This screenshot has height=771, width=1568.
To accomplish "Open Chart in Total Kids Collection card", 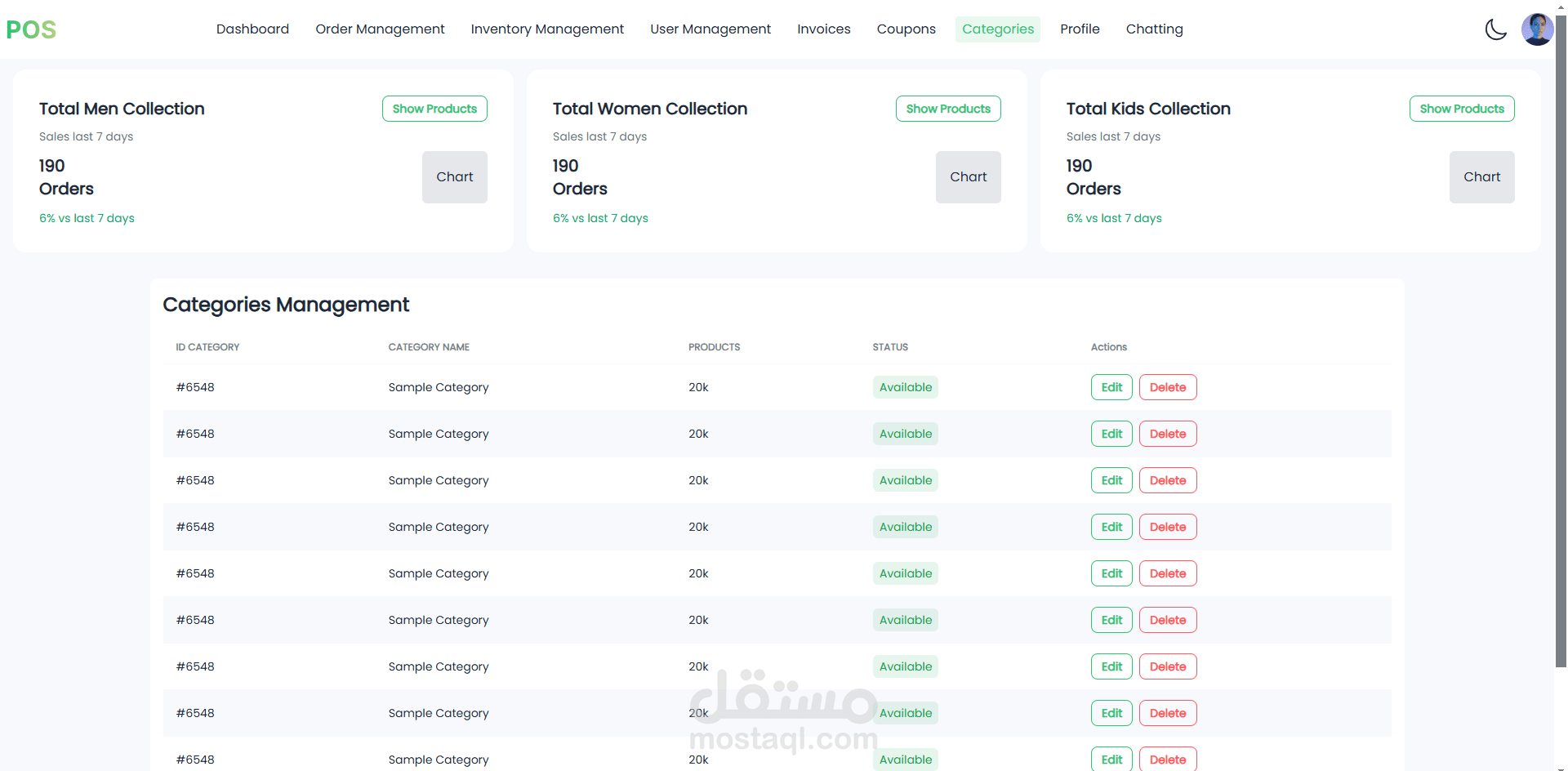I will (x=1482, y=177).
